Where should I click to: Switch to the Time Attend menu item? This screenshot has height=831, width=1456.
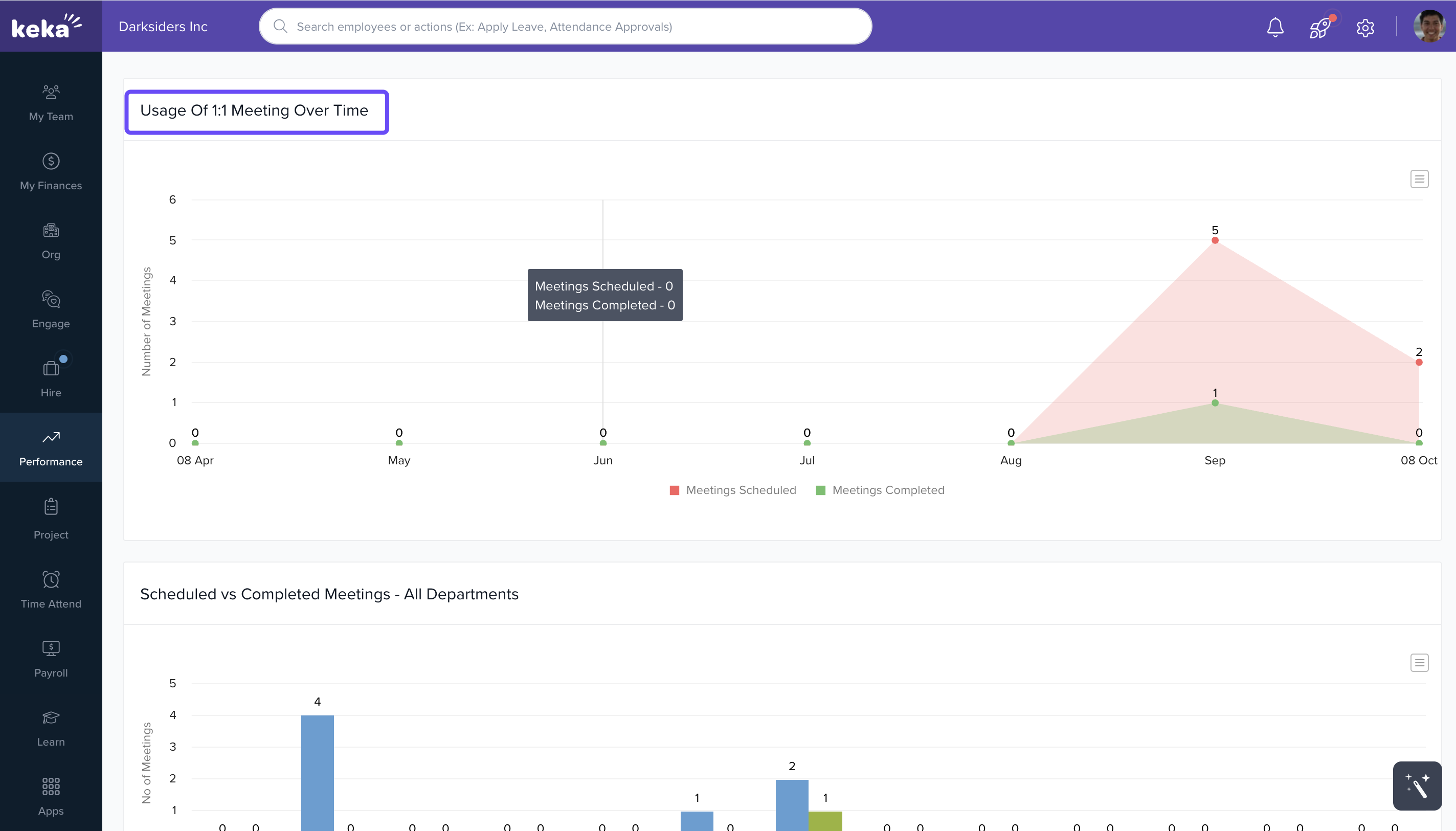click(x=51, y=590)
